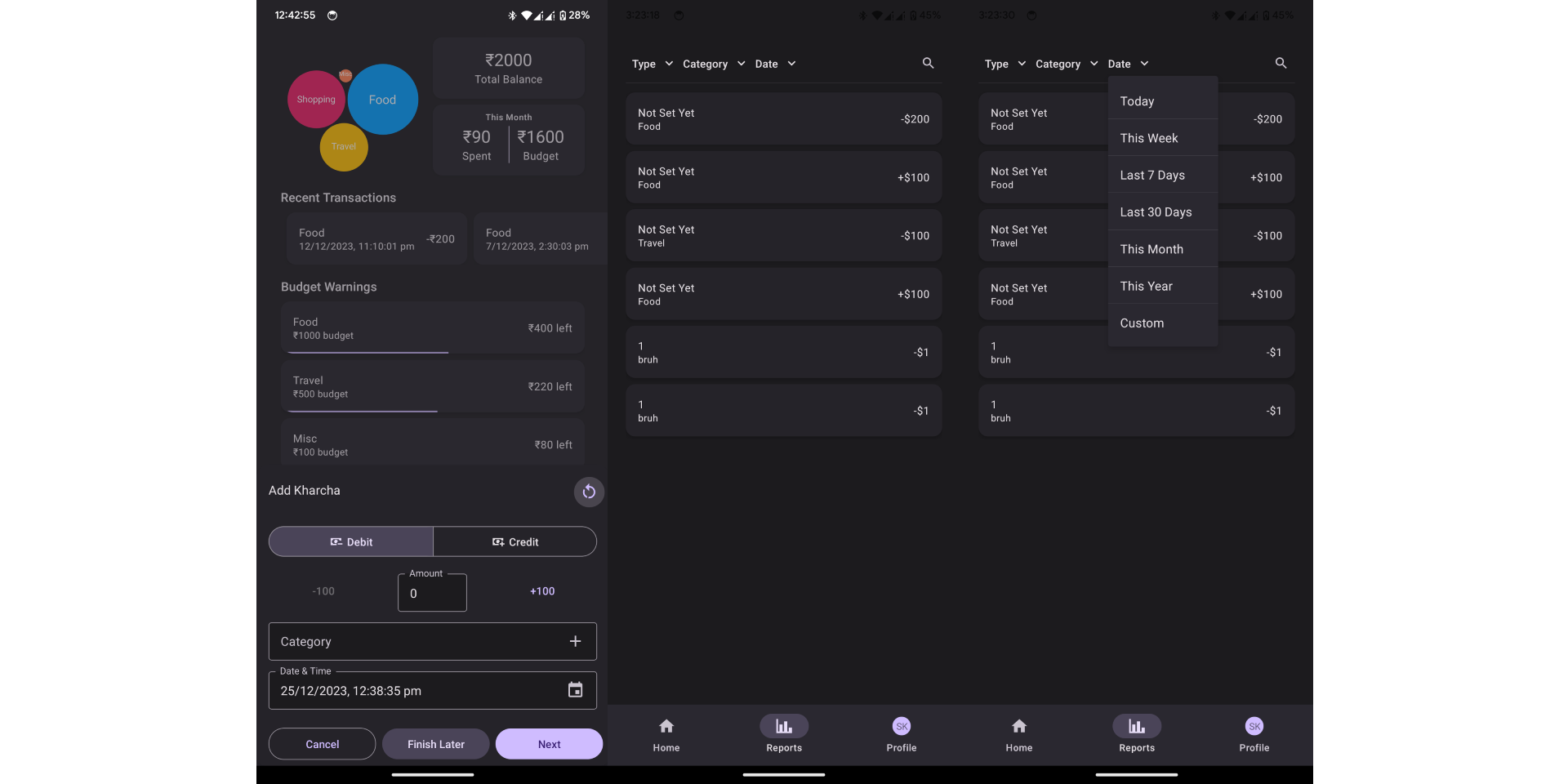Select This Week from the date menu

coord(1148,137)
